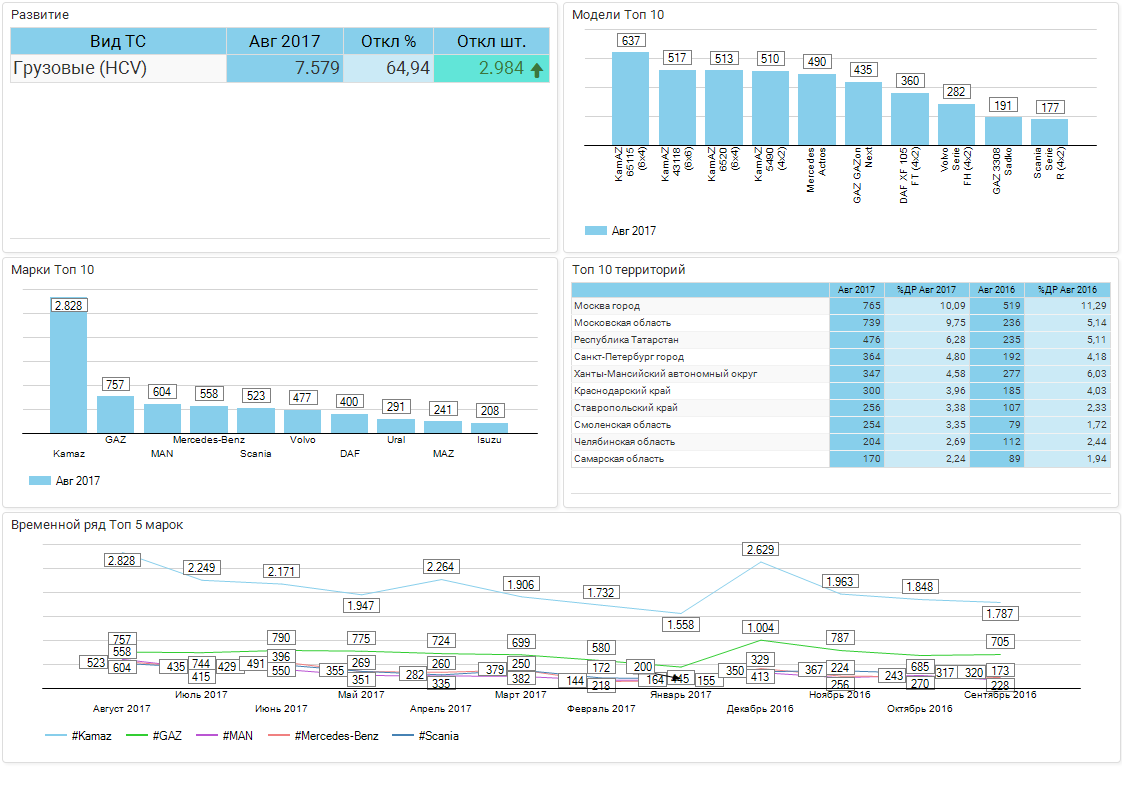Toggle the #Scania legend series
Image resolution: width=1122 pixels, height=793 pixels.
pos(426,736)
